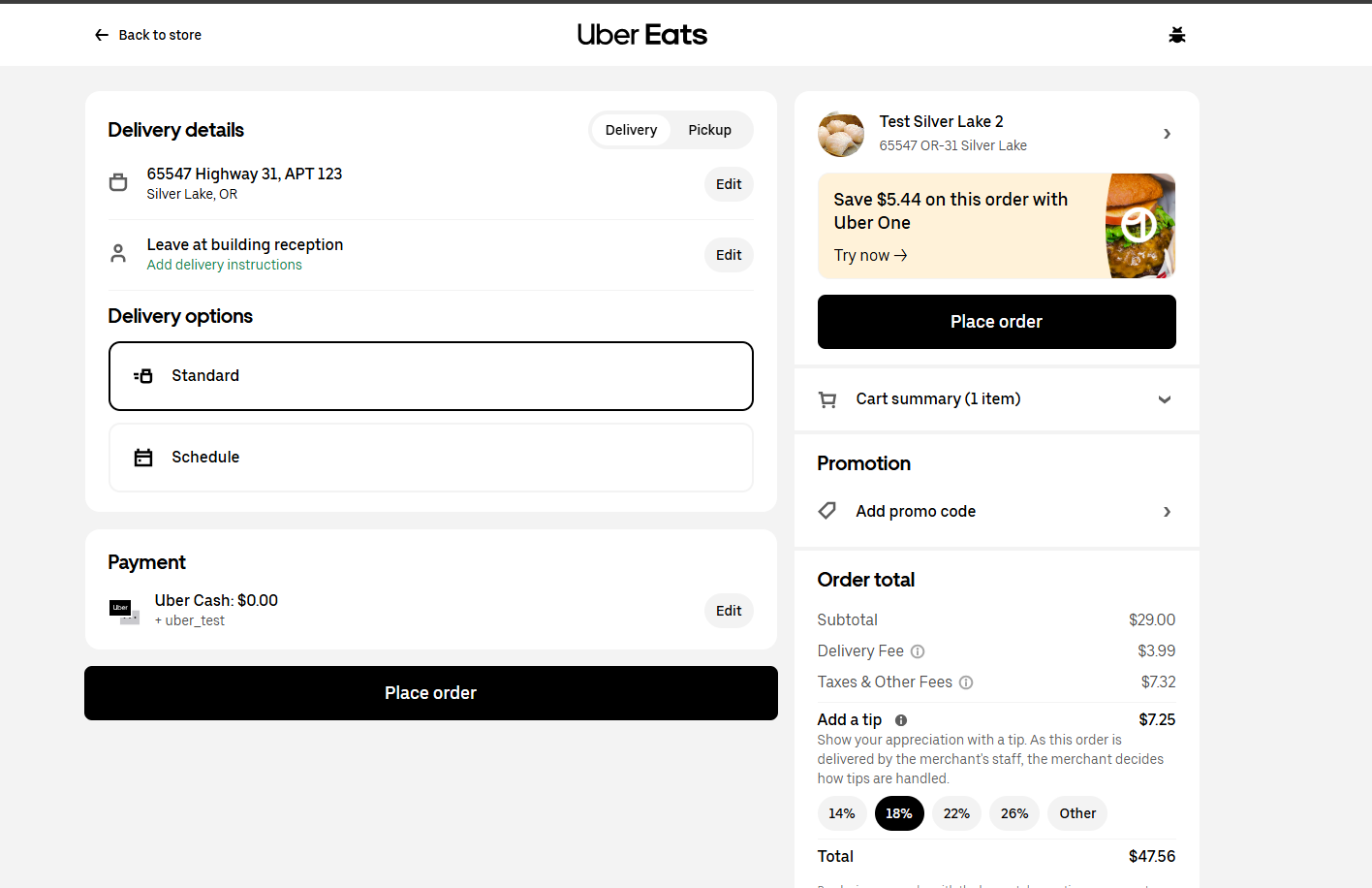Screen dimensions: 1372x888
Task: Click the shopping cart icon
Action: point(827,399)
